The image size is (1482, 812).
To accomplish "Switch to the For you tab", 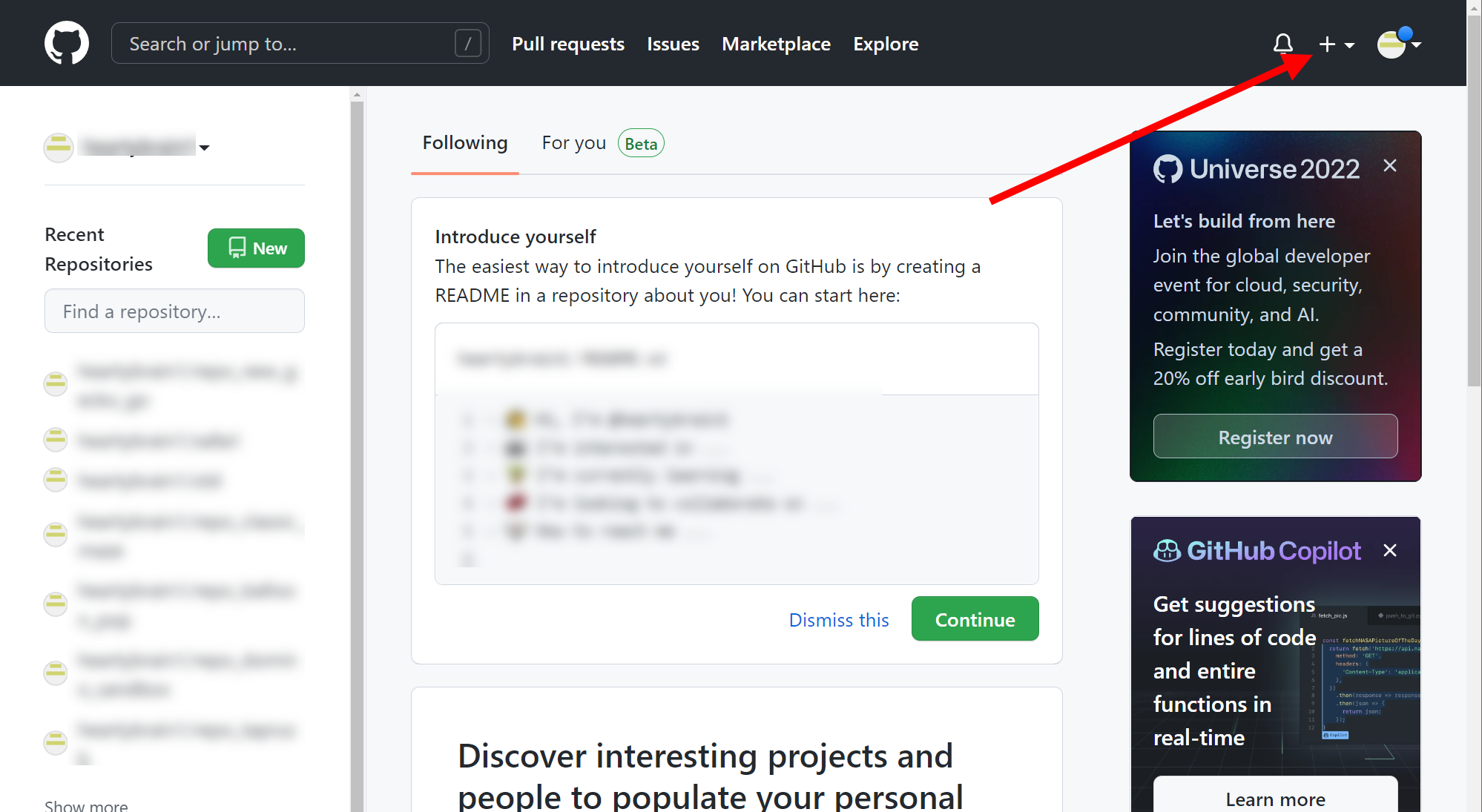I will [x=574, y=143].
